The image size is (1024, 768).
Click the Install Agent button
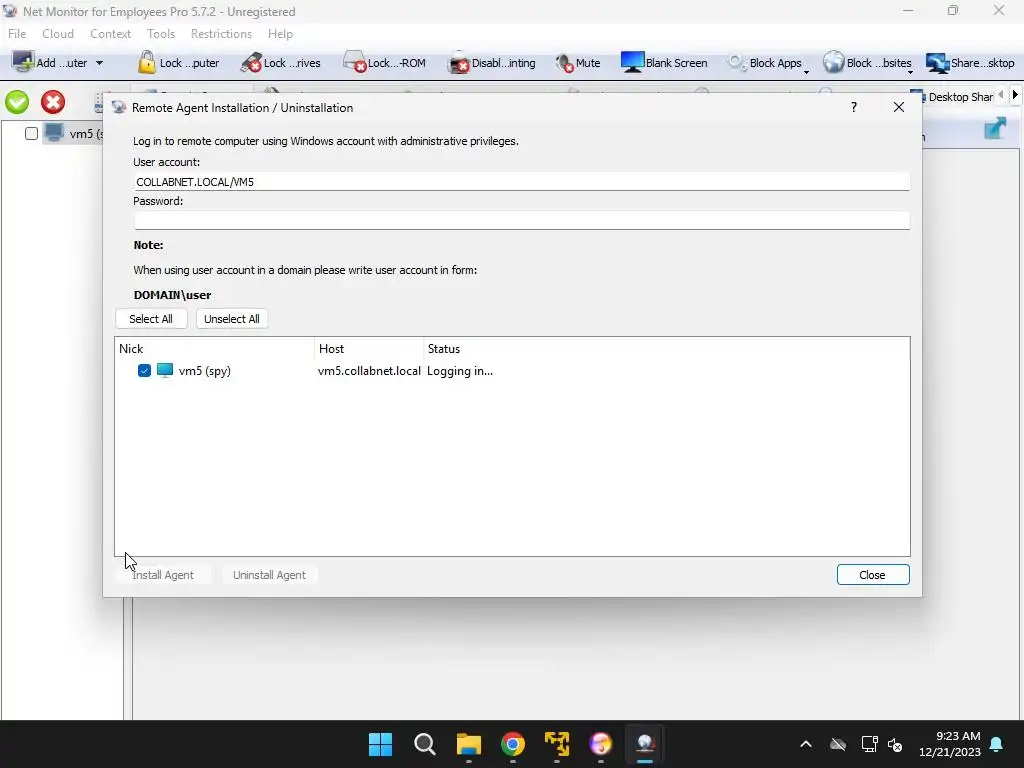(x=163, y=575)
